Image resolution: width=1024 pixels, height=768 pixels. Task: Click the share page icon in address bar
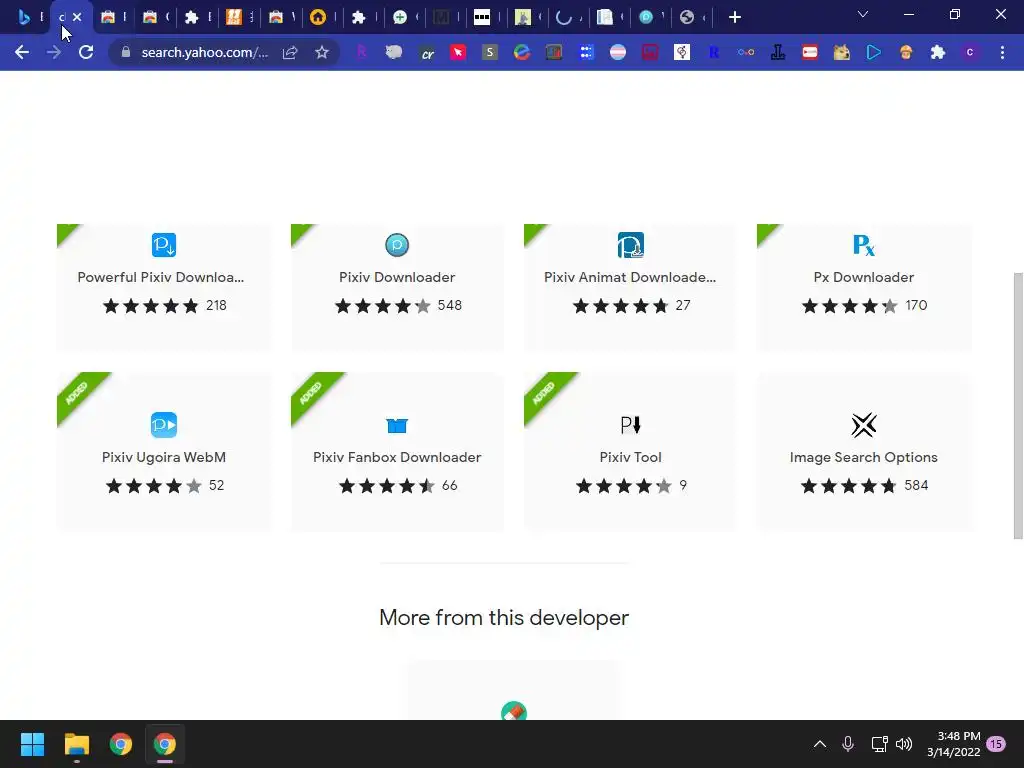tap(290, 52)
